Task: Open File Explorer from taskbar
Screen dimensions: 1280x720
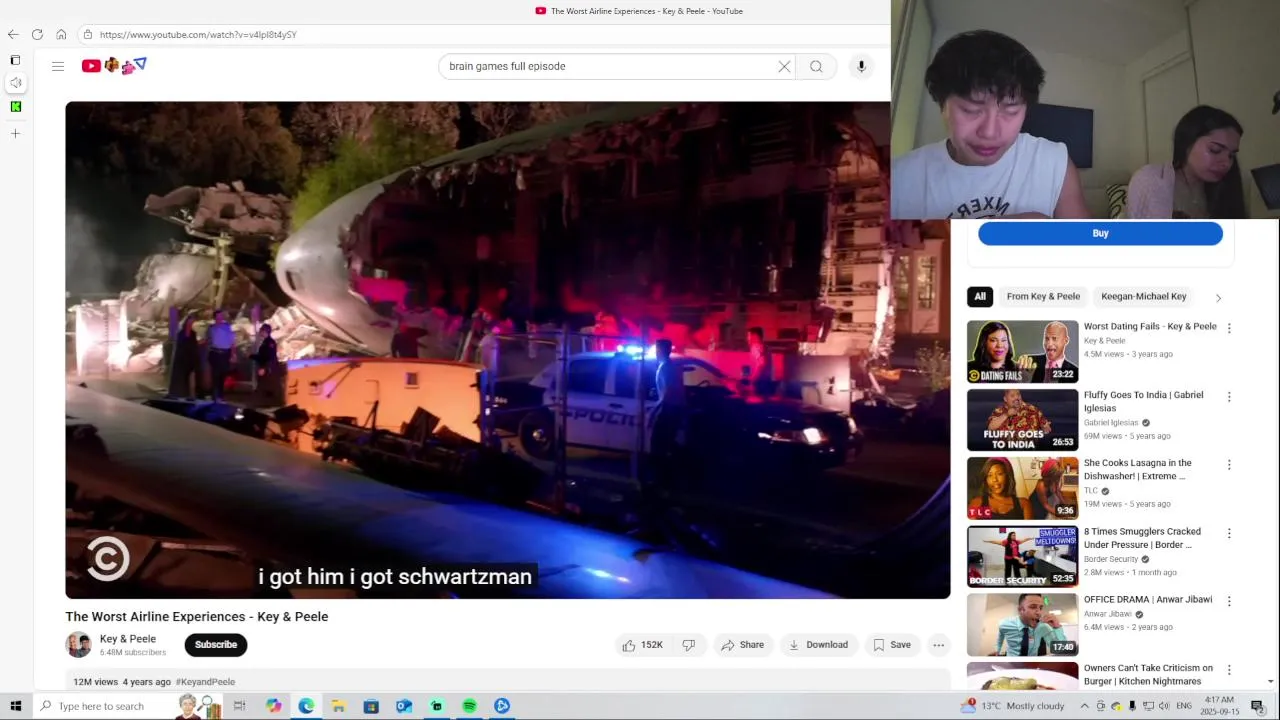Action: pos(339,706)
